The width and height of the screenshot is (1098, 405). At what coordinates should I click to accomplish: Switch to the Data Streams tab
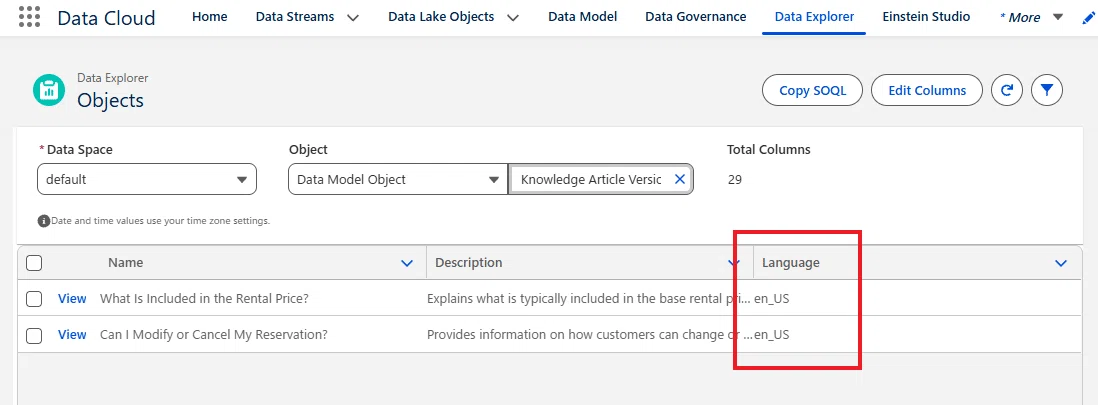pos(295,17)
